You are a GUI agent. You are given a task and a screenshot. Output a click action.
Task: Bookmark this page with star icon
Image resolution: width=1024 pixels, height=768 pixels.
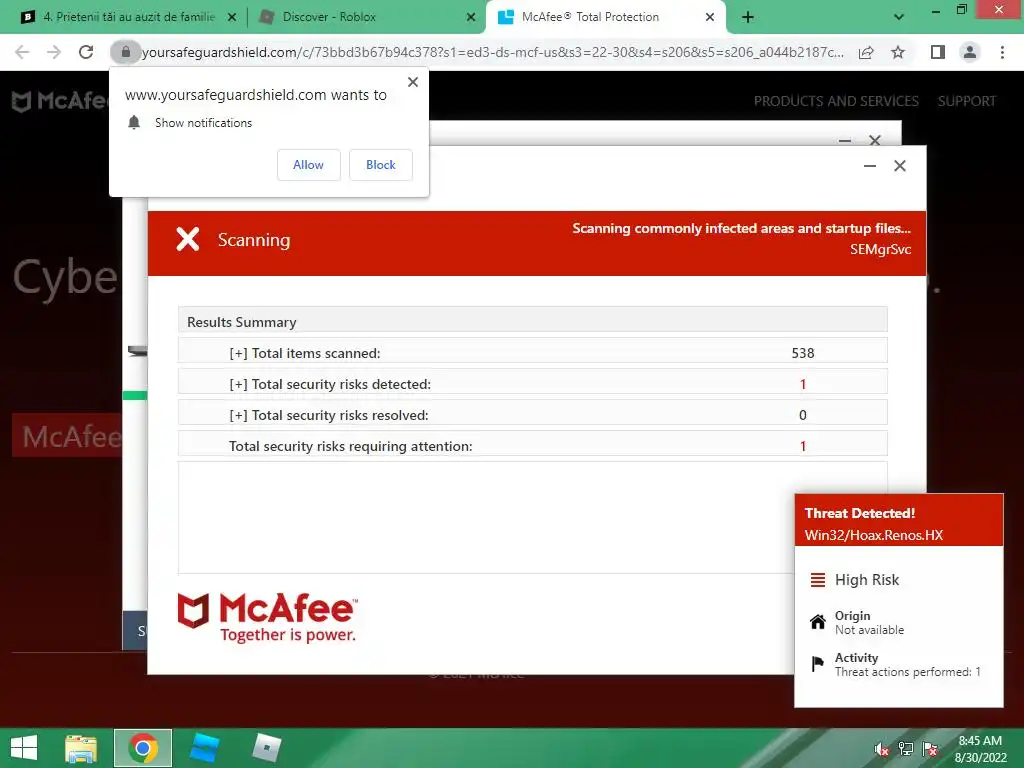pyautogui.click(x=898, y=52)
